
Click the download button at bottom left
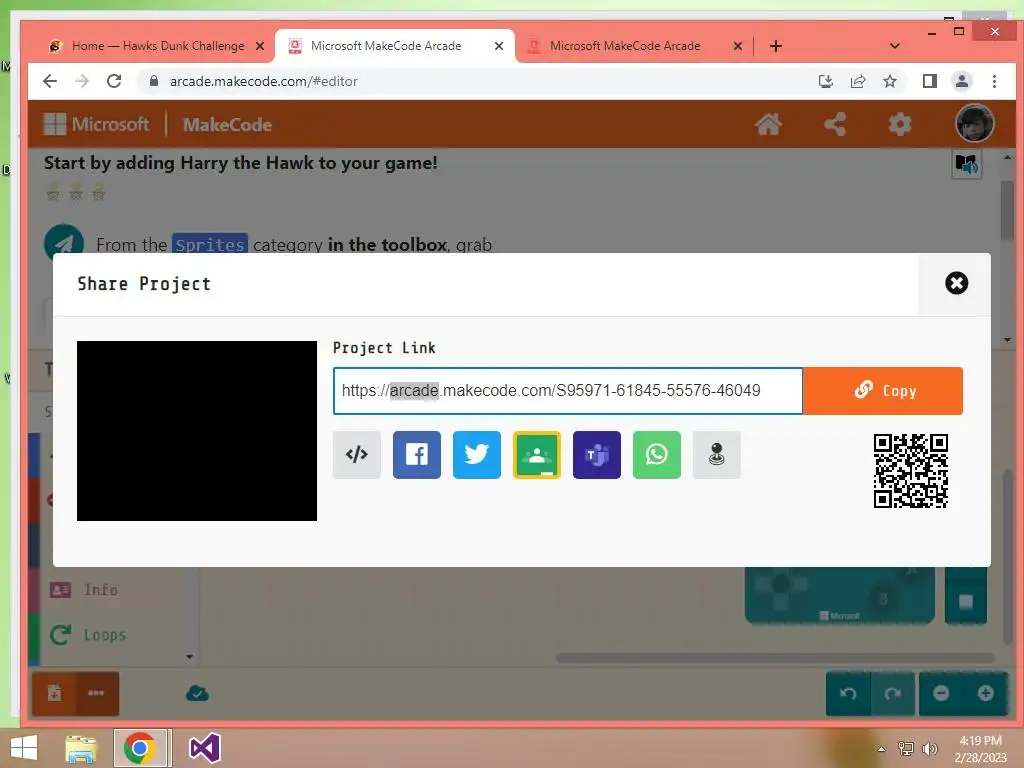(55, 693)
